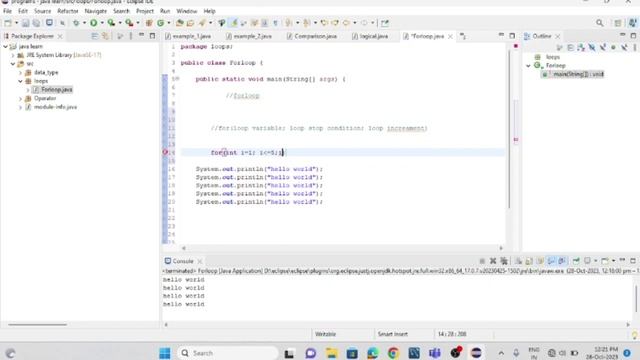Viewport: 640px width, 360px height.
Task: Close the Forloop.java editor tab
Action: point(450,36)
